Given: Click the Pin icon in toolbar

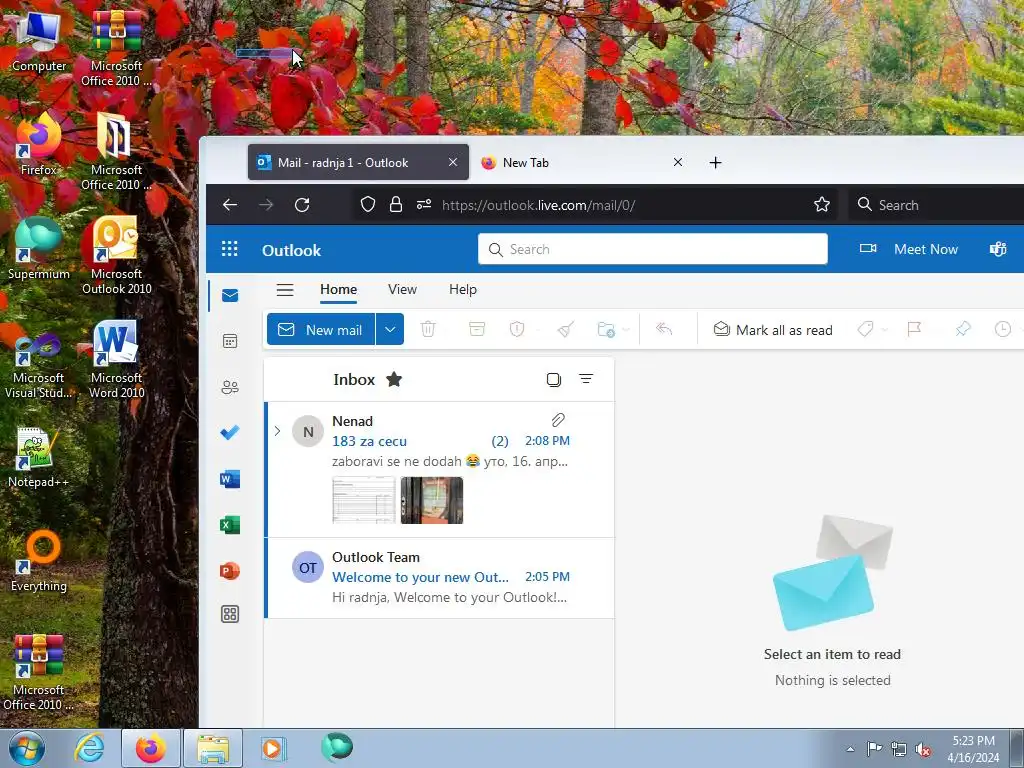Looking at the screenshot, I should click(963, 329).
